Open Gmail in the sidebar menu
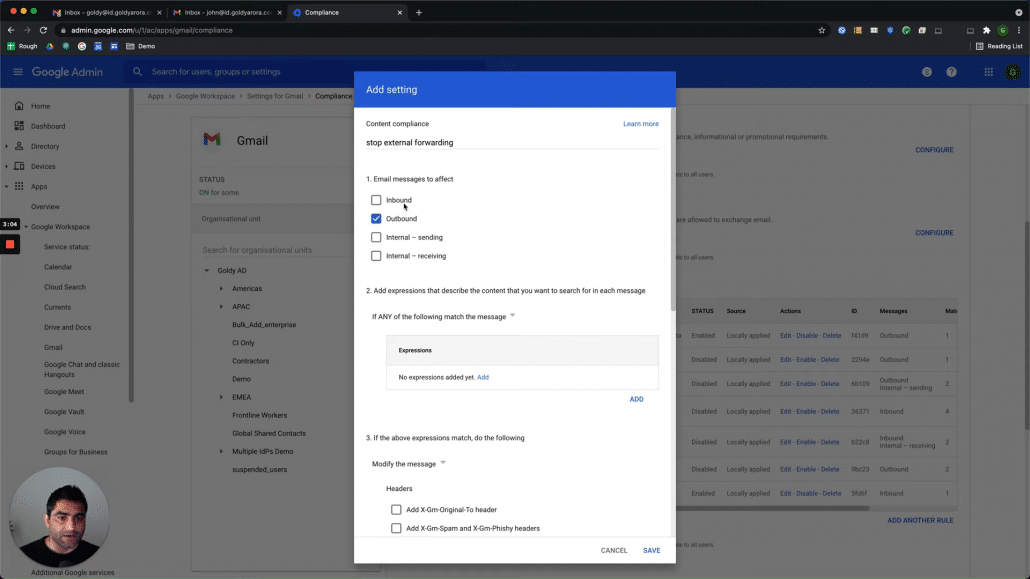 tap(53, 347)
